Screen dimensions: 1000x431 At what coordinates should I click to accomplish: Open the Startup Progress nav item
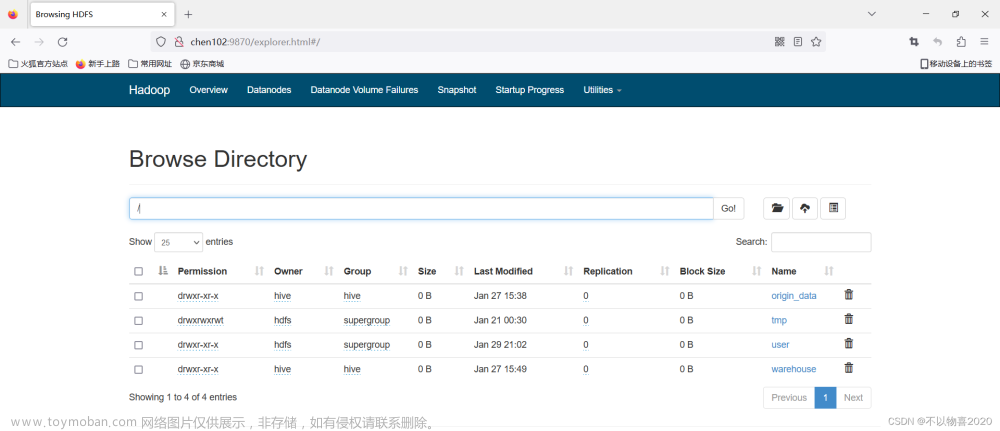click(x=529, y=90)
